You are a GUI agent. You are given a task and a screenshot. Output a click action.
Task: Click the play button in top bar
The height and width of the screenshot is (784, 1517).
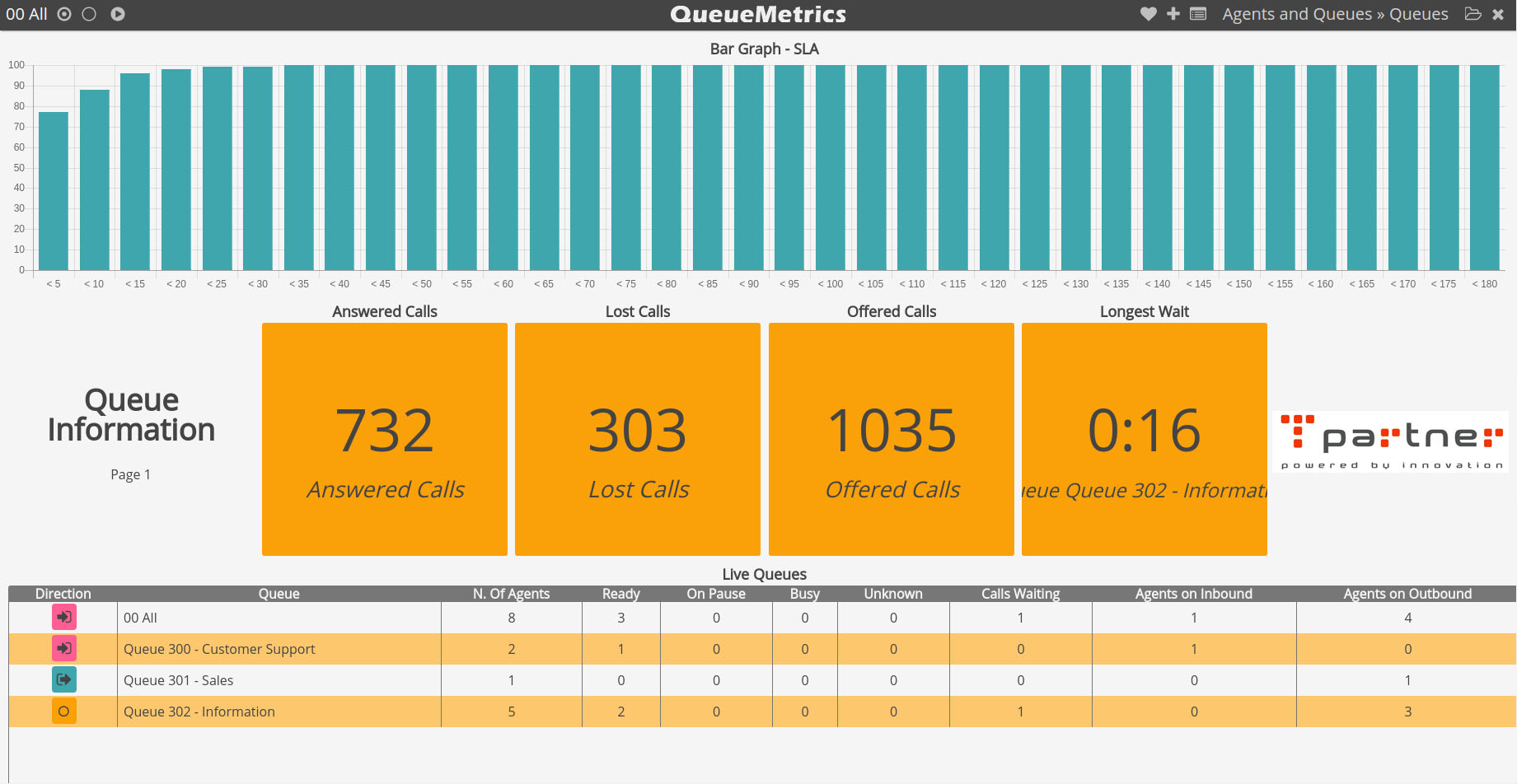click(118, 14)
